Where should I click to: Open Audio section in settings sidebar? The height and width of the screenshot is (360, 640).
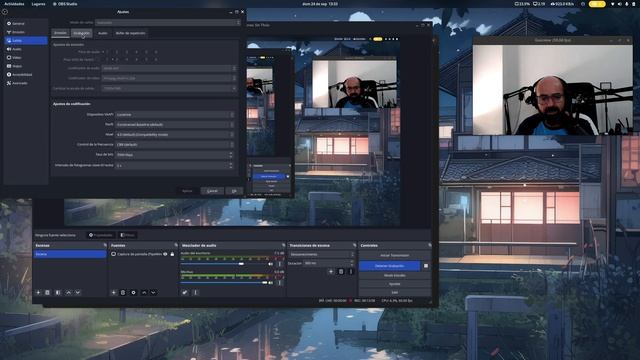tap(25, 49)
